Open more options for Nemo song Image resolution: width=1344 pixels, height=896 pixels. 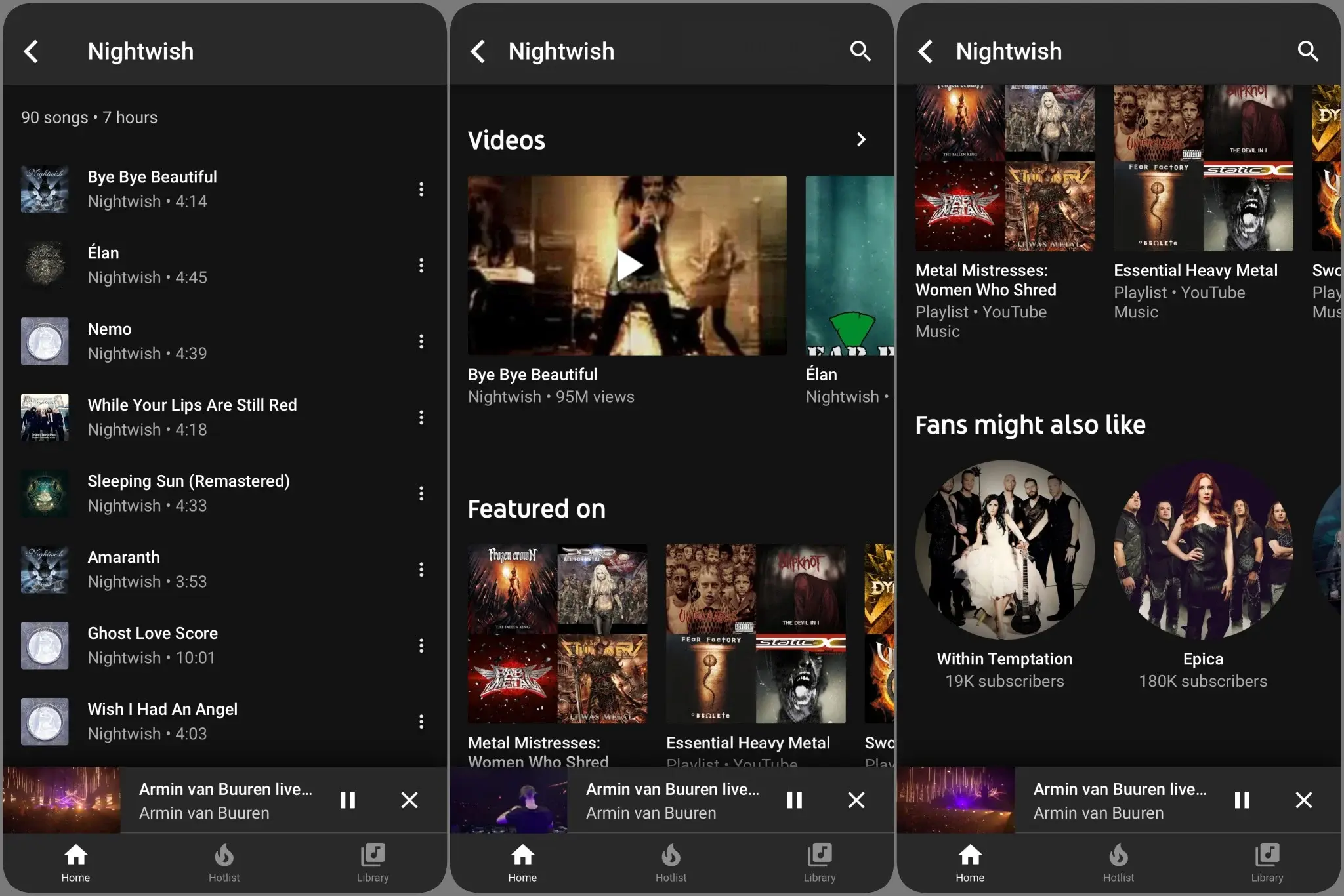coord(421,342)
